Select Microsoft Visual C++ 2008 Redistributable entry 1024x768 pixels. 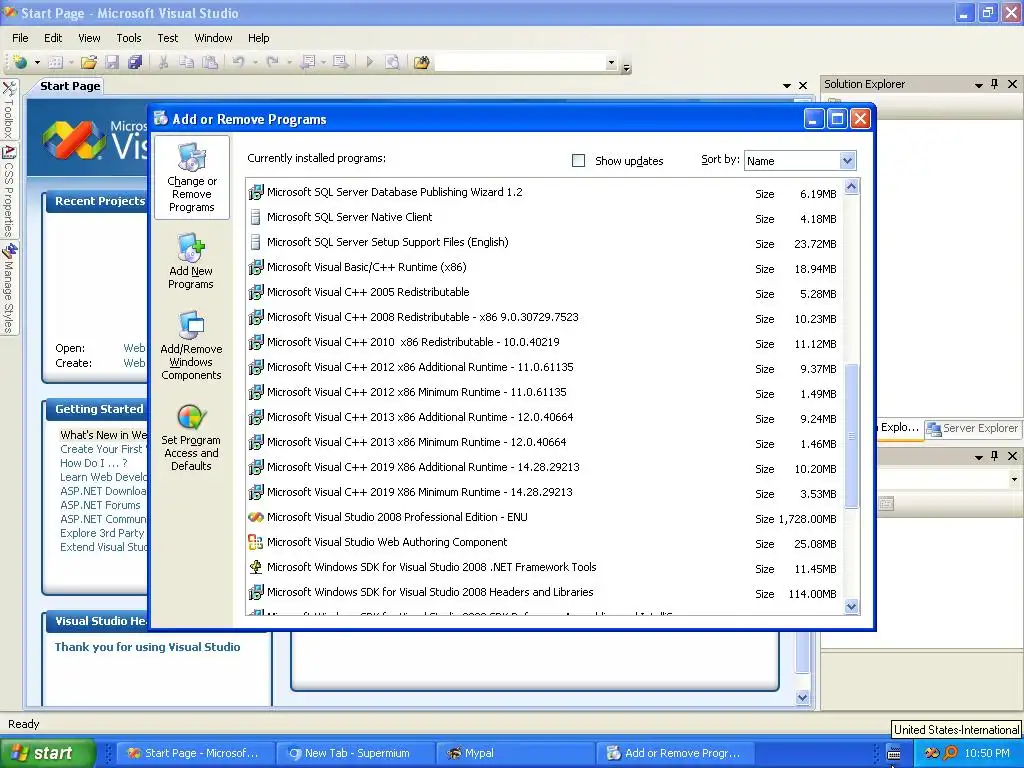click(x=544, y=317)
